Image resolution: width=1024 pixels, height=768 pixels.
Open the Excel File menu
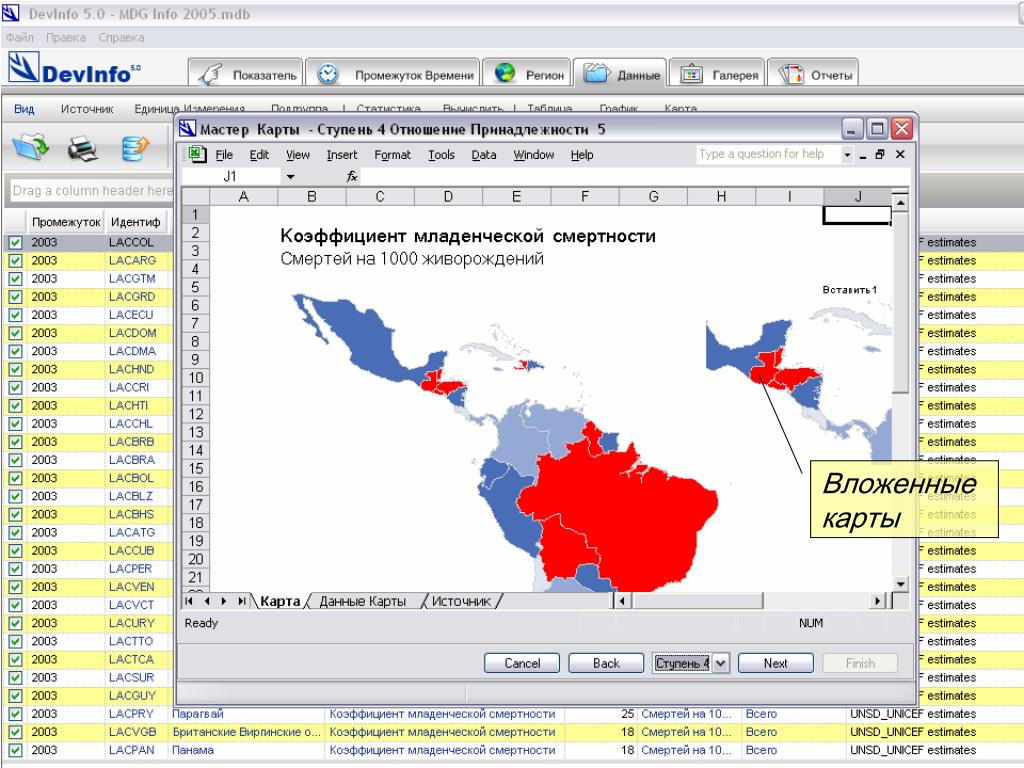(x=224, y=155)
